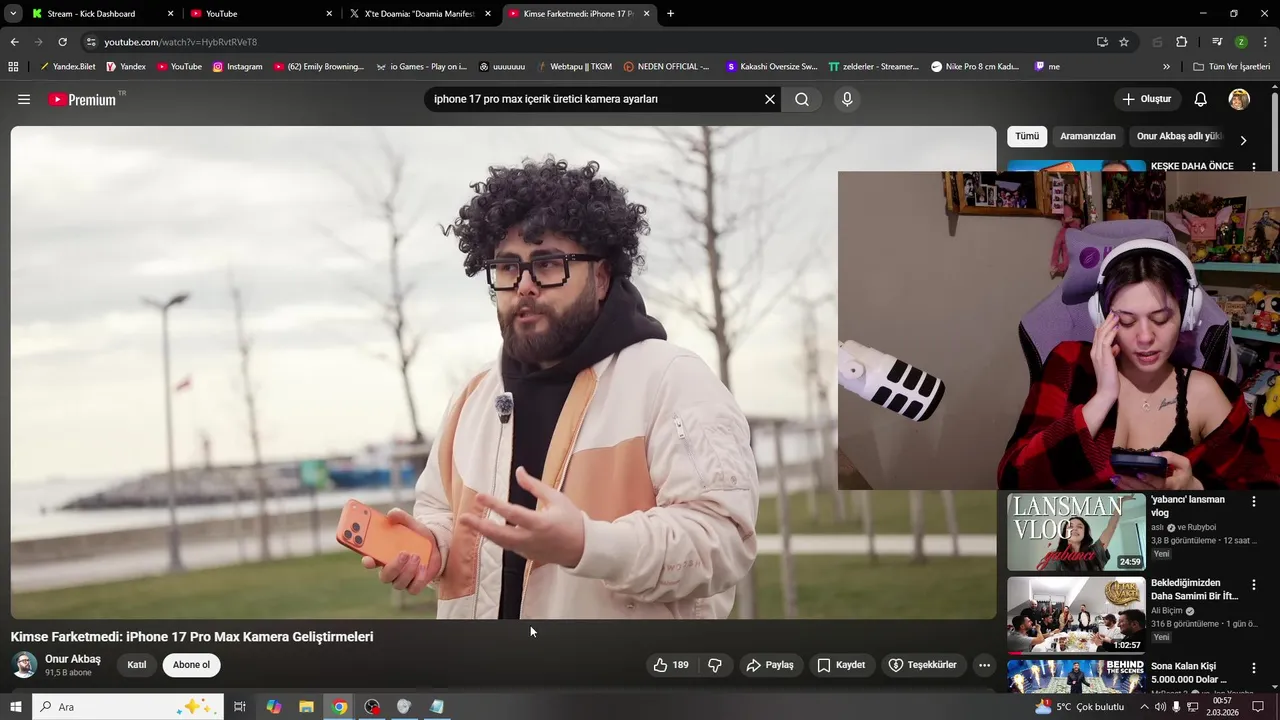Open Kakashi Oversize Sw... bookmark

[x=771, y=67]
